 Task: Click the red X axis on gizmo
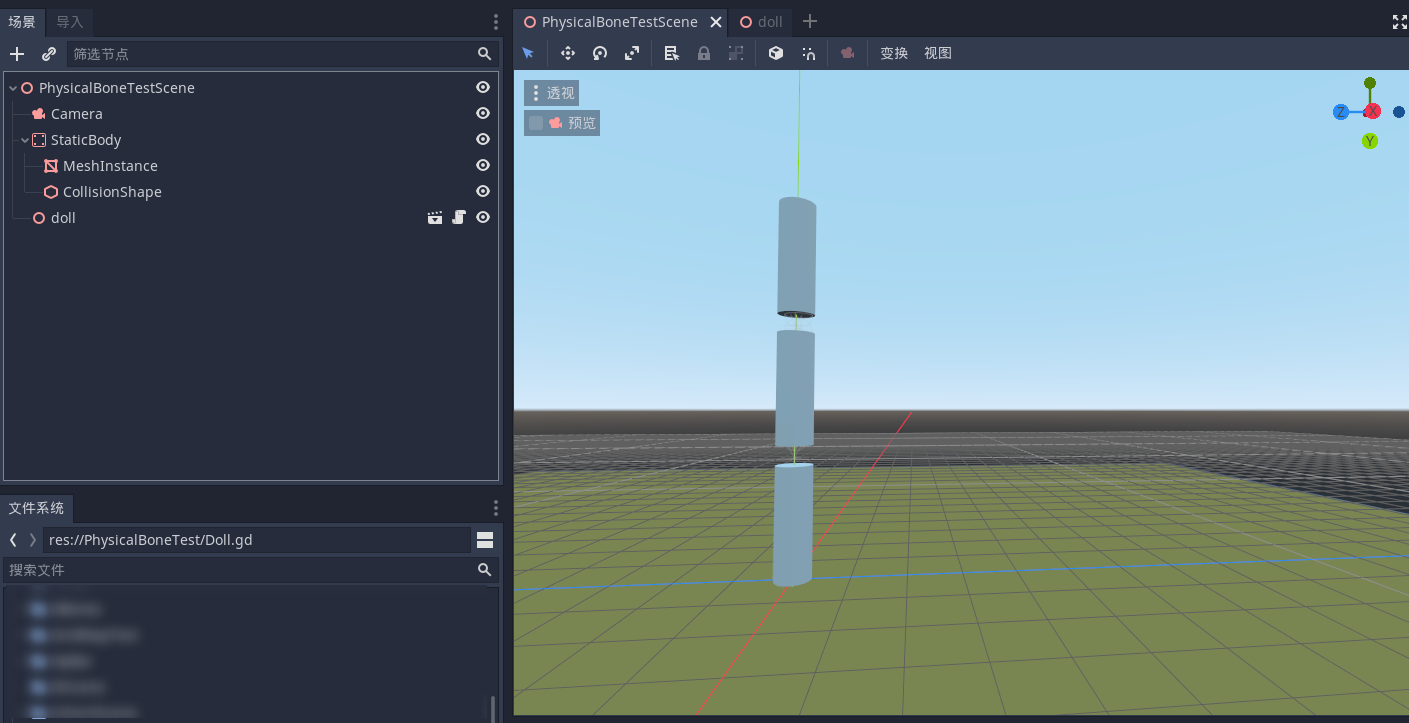[x=1373, y=111]
